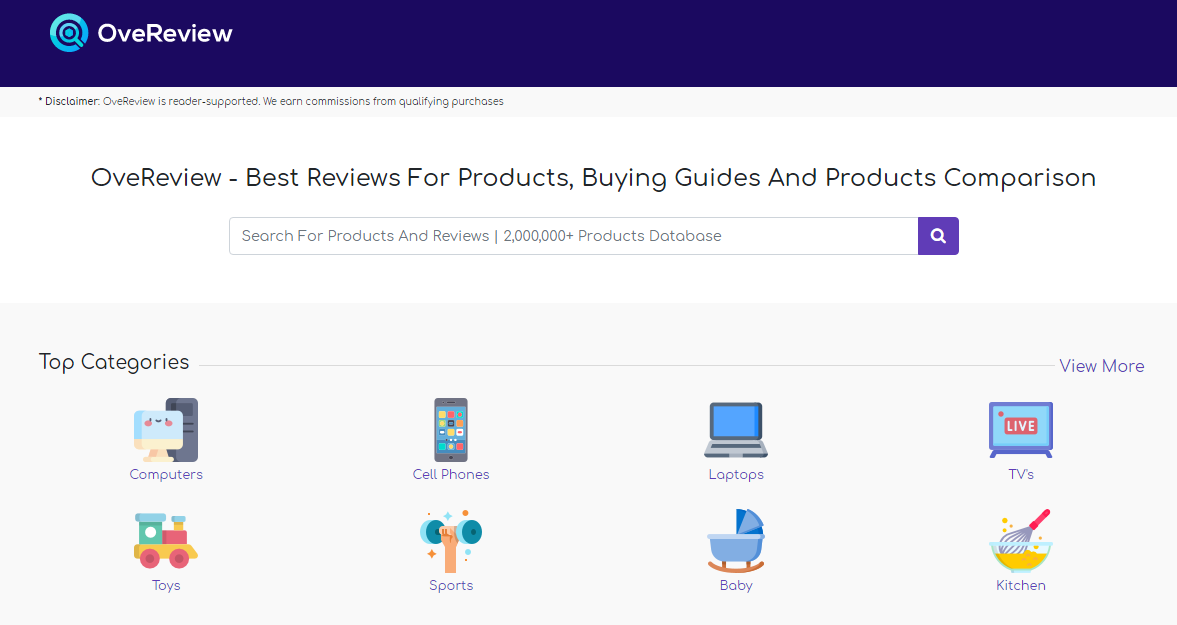This screenshot has height=625, width=1177.
Task: Click the Kitchen text label
Action: 1020,585
